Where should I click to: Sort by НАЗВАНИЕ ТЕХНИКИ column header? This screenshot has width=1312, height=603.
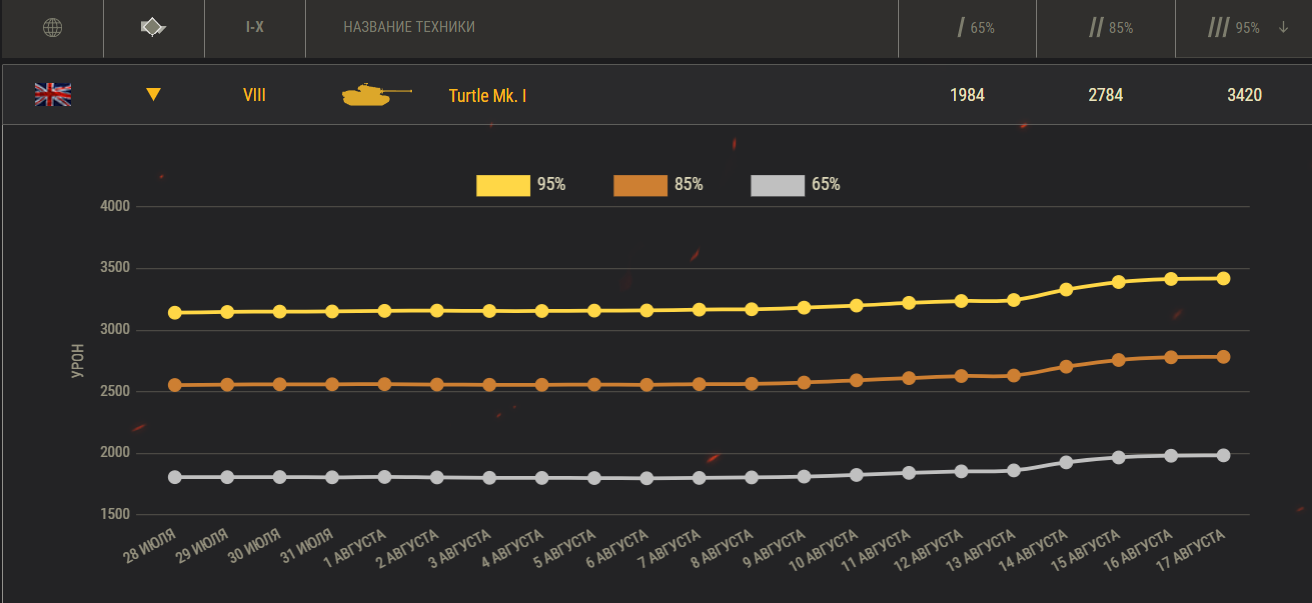409,28
